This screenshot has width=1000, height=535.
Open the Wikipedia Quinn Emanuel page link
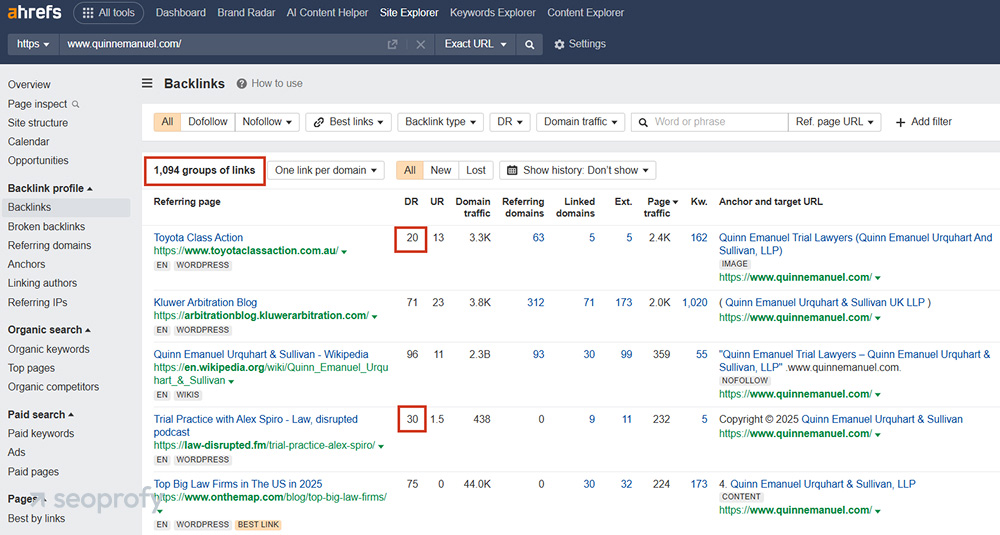pos(261,355)
